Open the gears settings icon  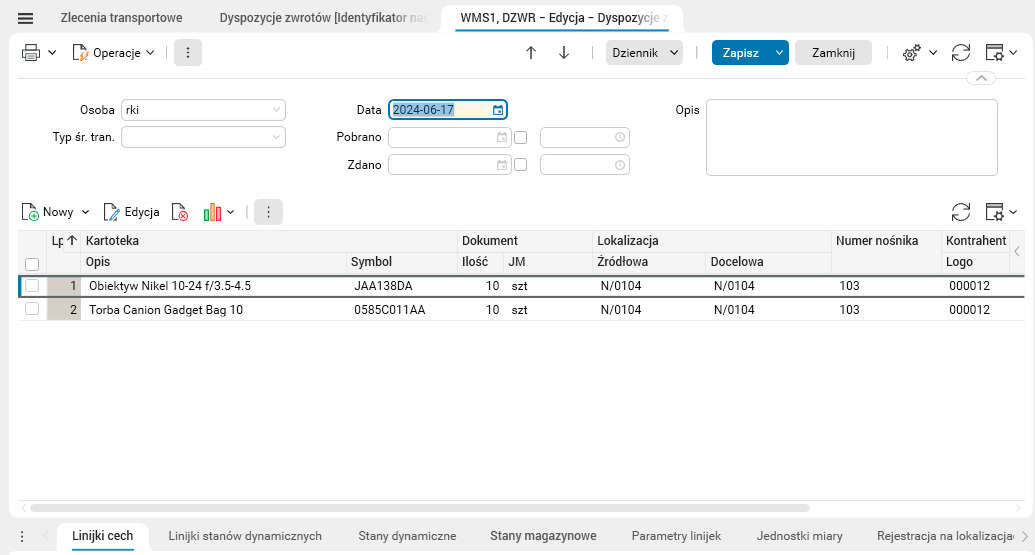tap(912, 53)
